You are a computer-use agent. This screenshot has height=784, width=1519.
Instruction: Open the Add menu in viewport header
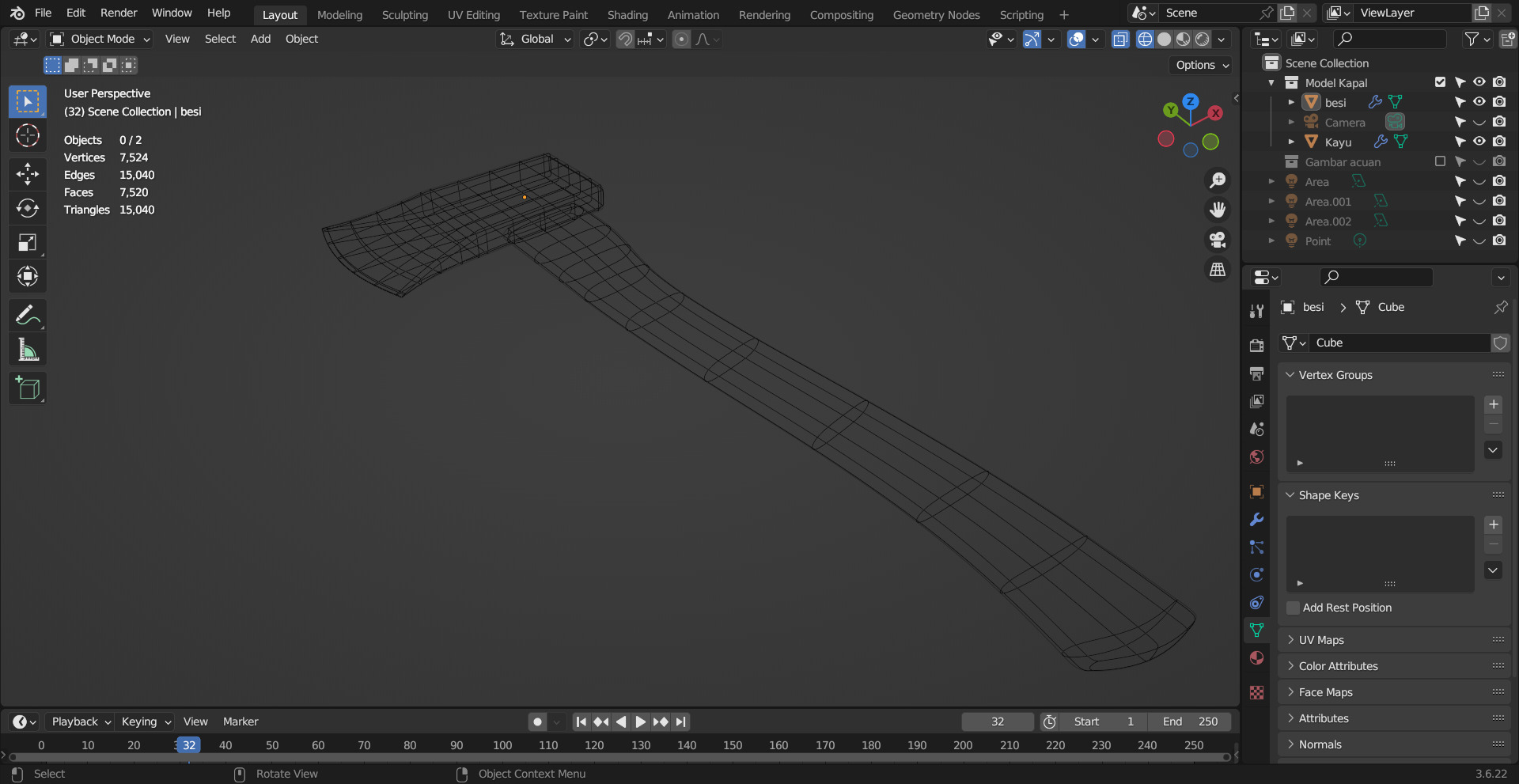point(260,39)
